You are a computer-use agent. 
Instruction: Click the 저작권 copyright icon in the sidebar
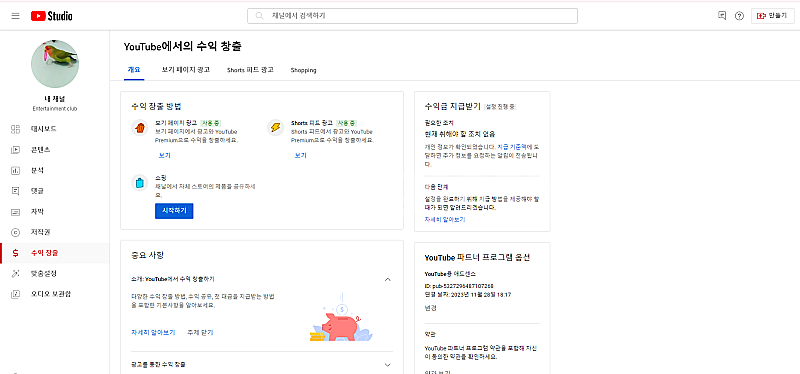pyautogui.click(x=15, y=232)
